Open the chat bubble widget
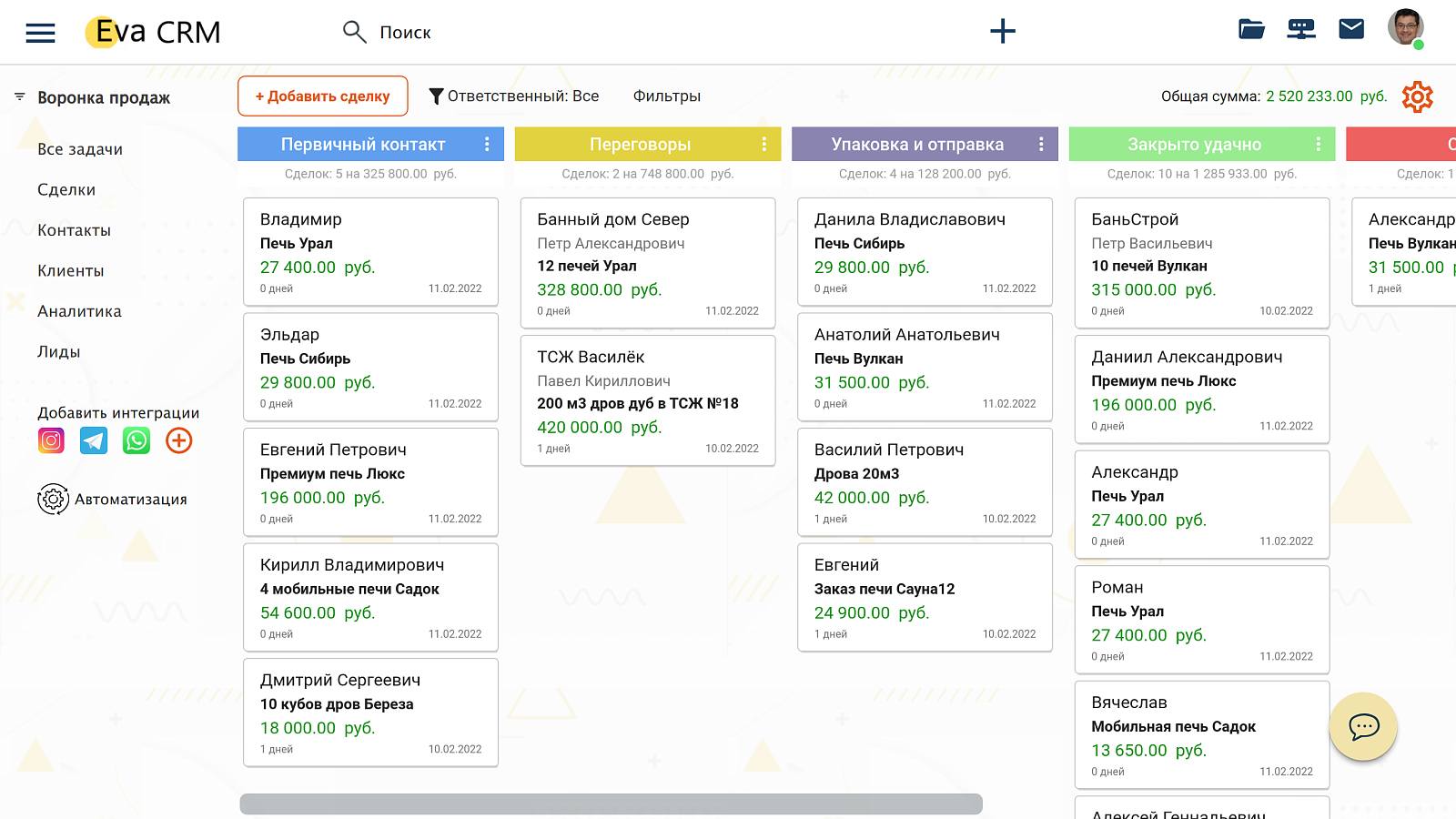 click(1363, 726)
